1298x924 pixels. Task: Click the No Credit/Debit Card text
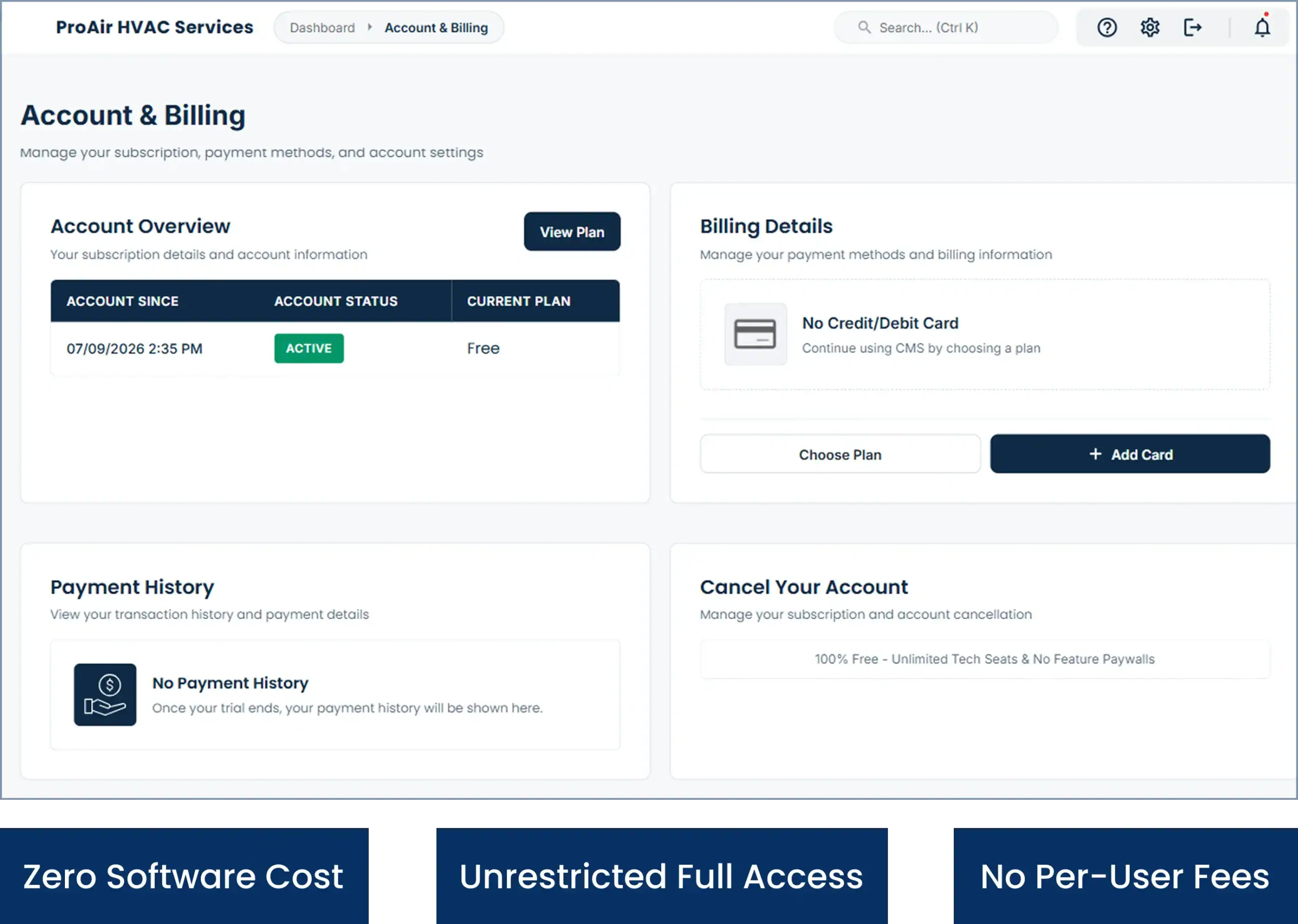[880, 323]
